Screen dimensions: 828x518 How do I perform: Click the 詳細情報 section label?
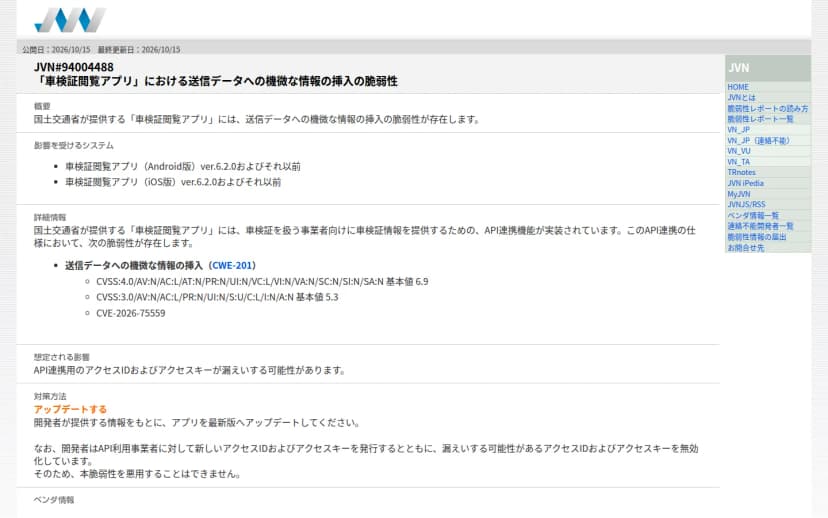coord(50,217)
